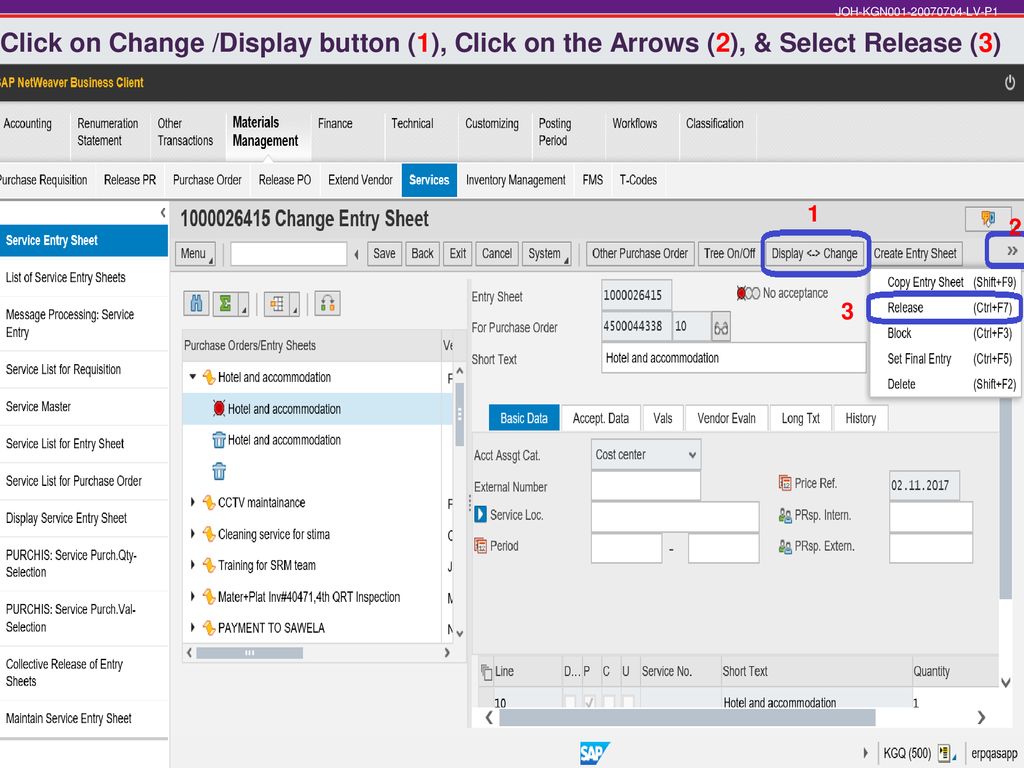Click the Other Purchase Order button
This screenshot has width=1024, height=768.
[640, 253]
